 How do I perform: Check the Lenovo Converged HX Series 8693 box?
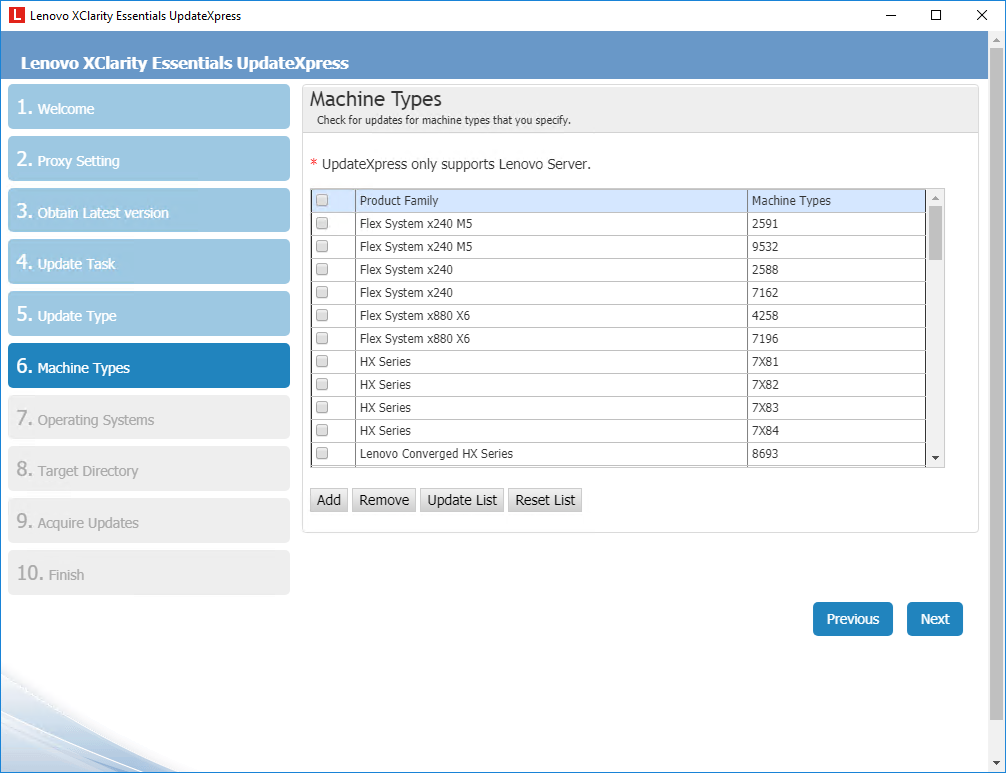(x=322, y=454)
